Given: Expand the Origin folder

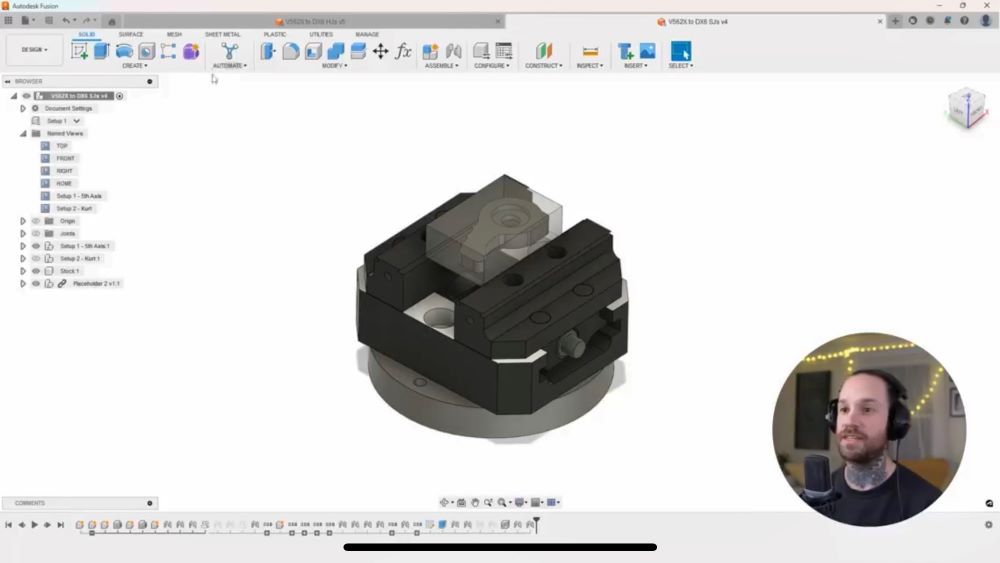Looking at the screenshot, I should [x=23, y=221].
